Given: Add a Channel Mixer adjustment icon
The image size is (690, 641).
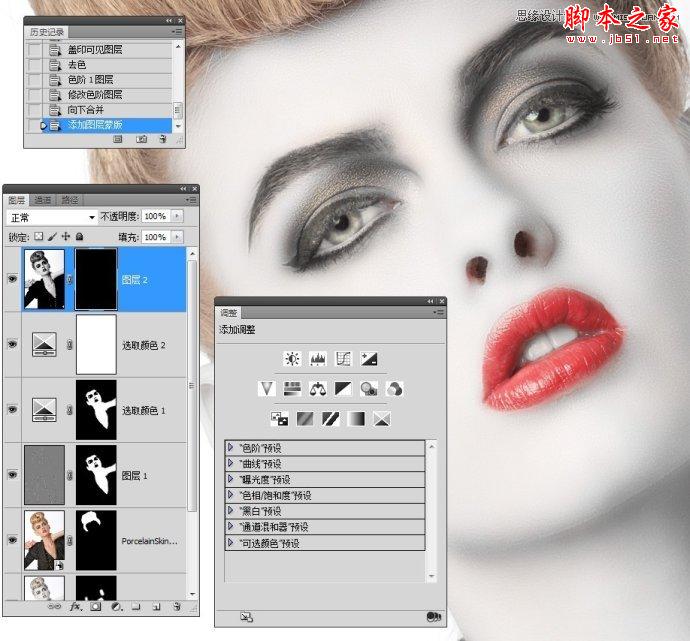Looking at the screenshot, I should (x=394, y=388).
